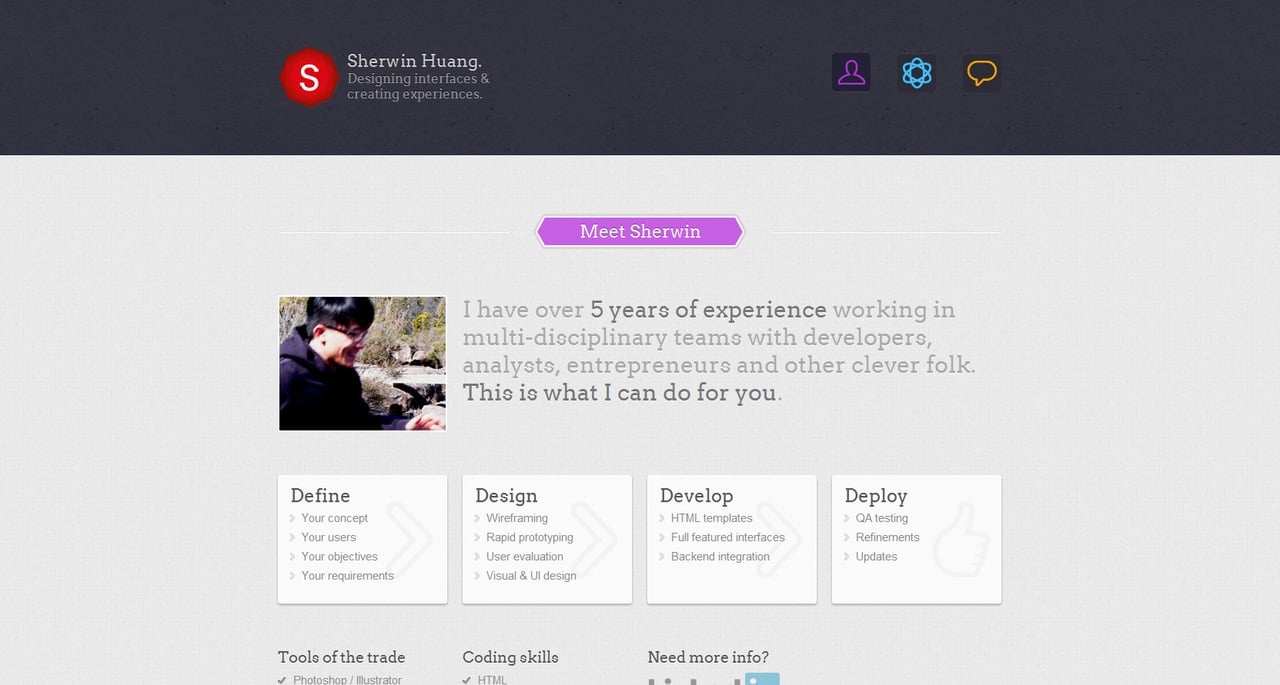Open the profile person icon in top navigation
The width and height of the screenshot is (1280, 685).
pyautogui.click(x=851, y=71)
